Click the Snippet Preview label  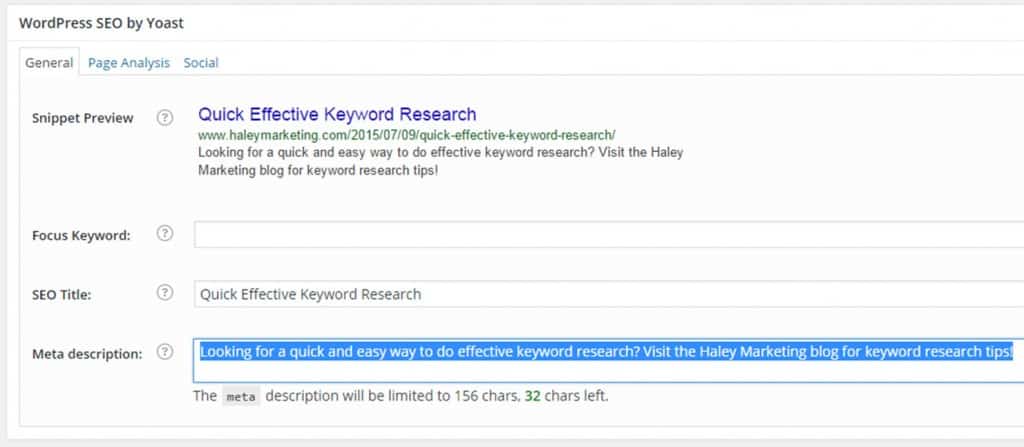tap(82, 118)
